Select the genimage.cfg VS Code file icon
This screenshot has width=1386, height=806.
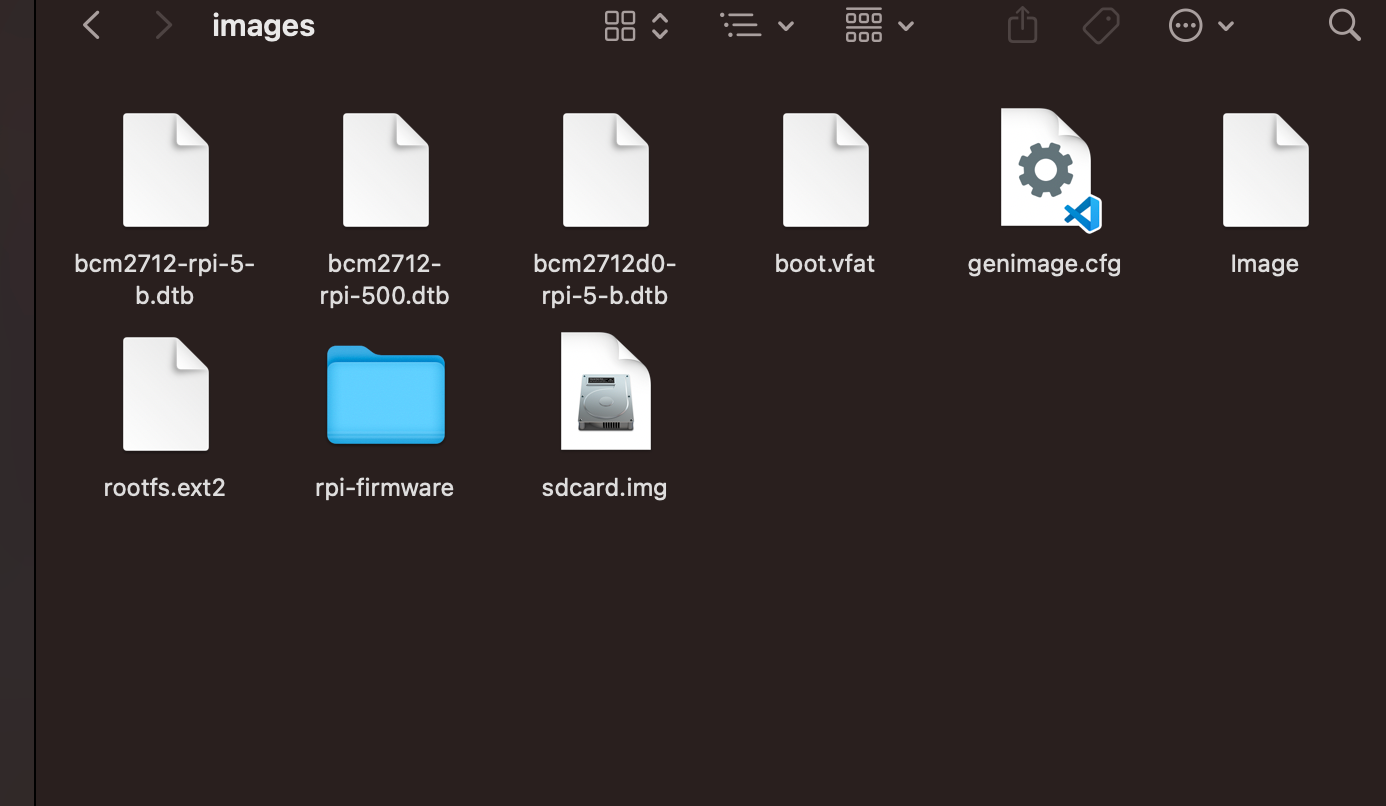coord(1044,169)
